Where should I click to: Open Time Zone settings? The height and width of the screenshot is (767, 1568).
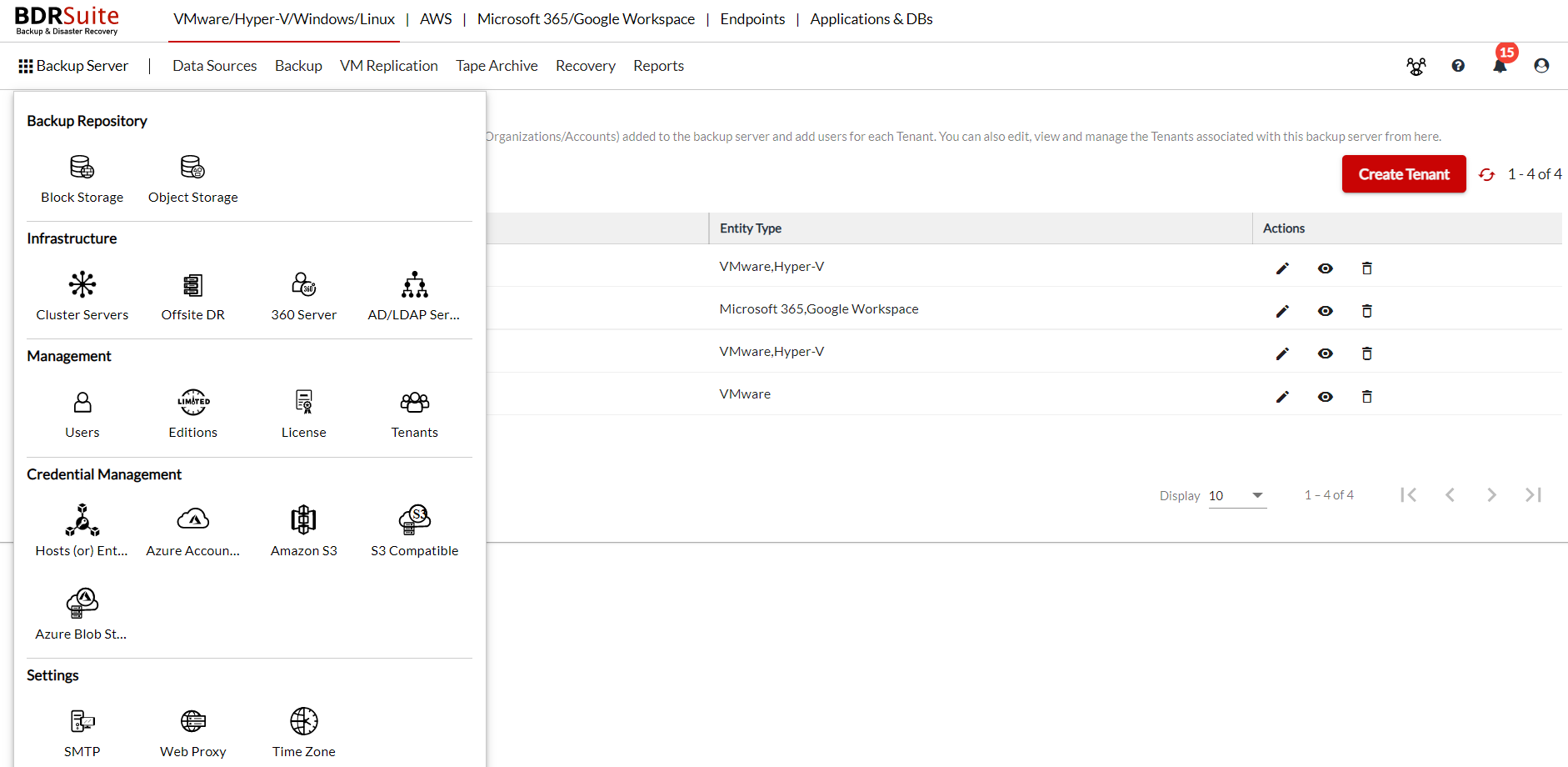(303, 733)
